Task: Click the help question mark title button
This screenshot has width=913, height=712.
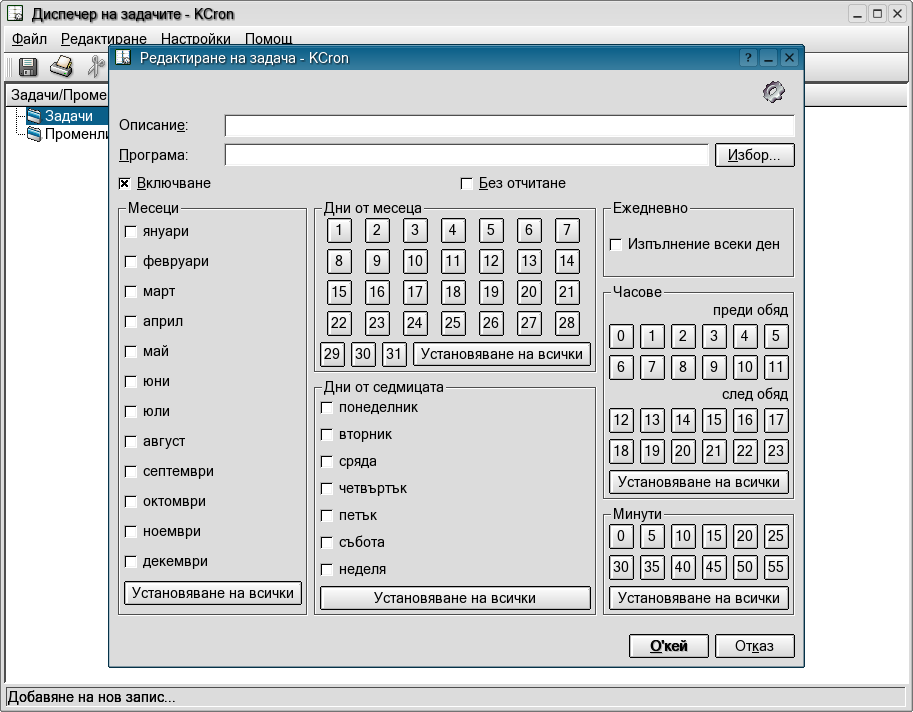Action: (748, 58)
